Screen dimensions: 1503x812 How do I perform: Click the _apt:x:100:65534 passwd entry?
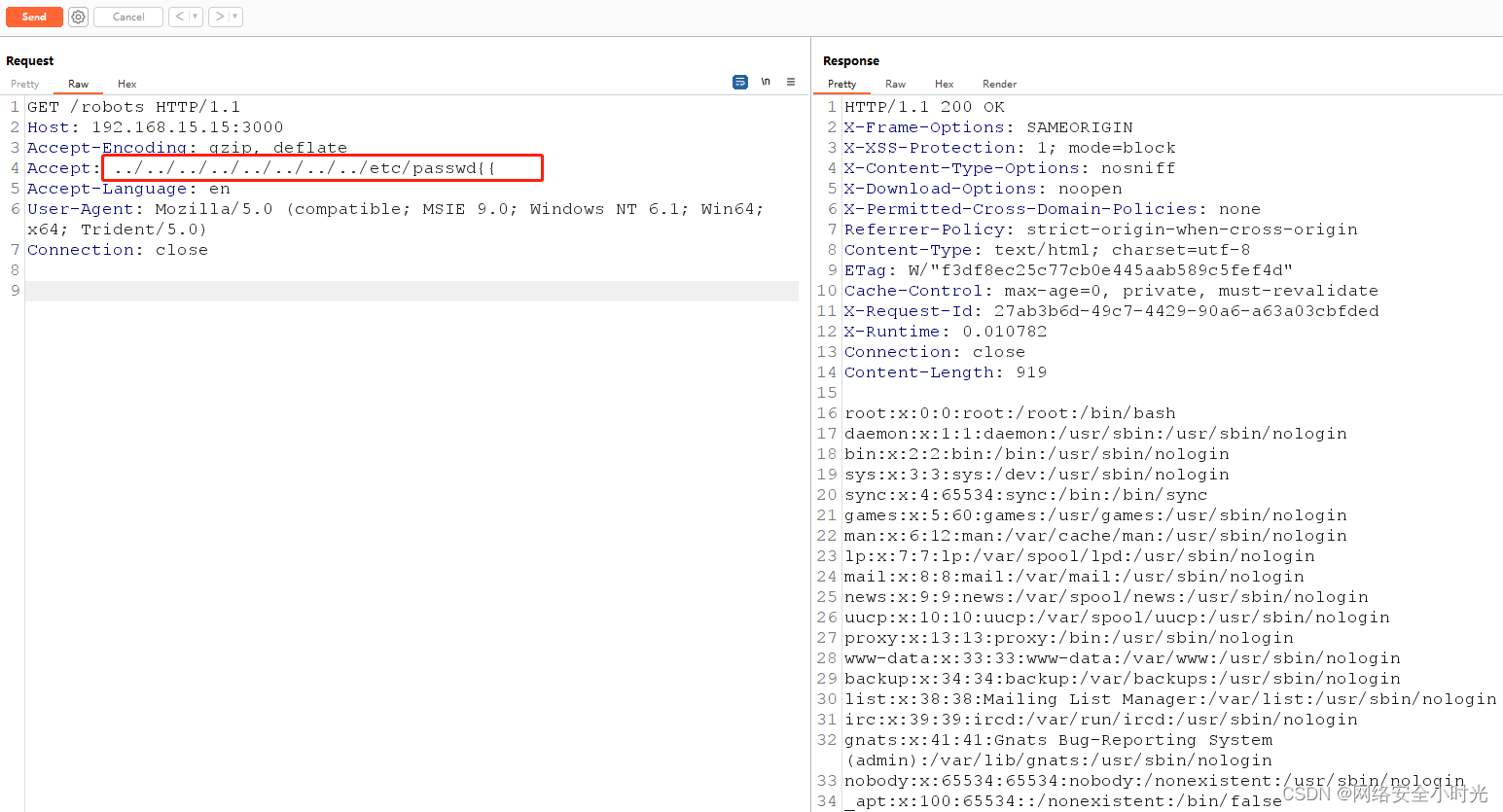pos(1063,801)
